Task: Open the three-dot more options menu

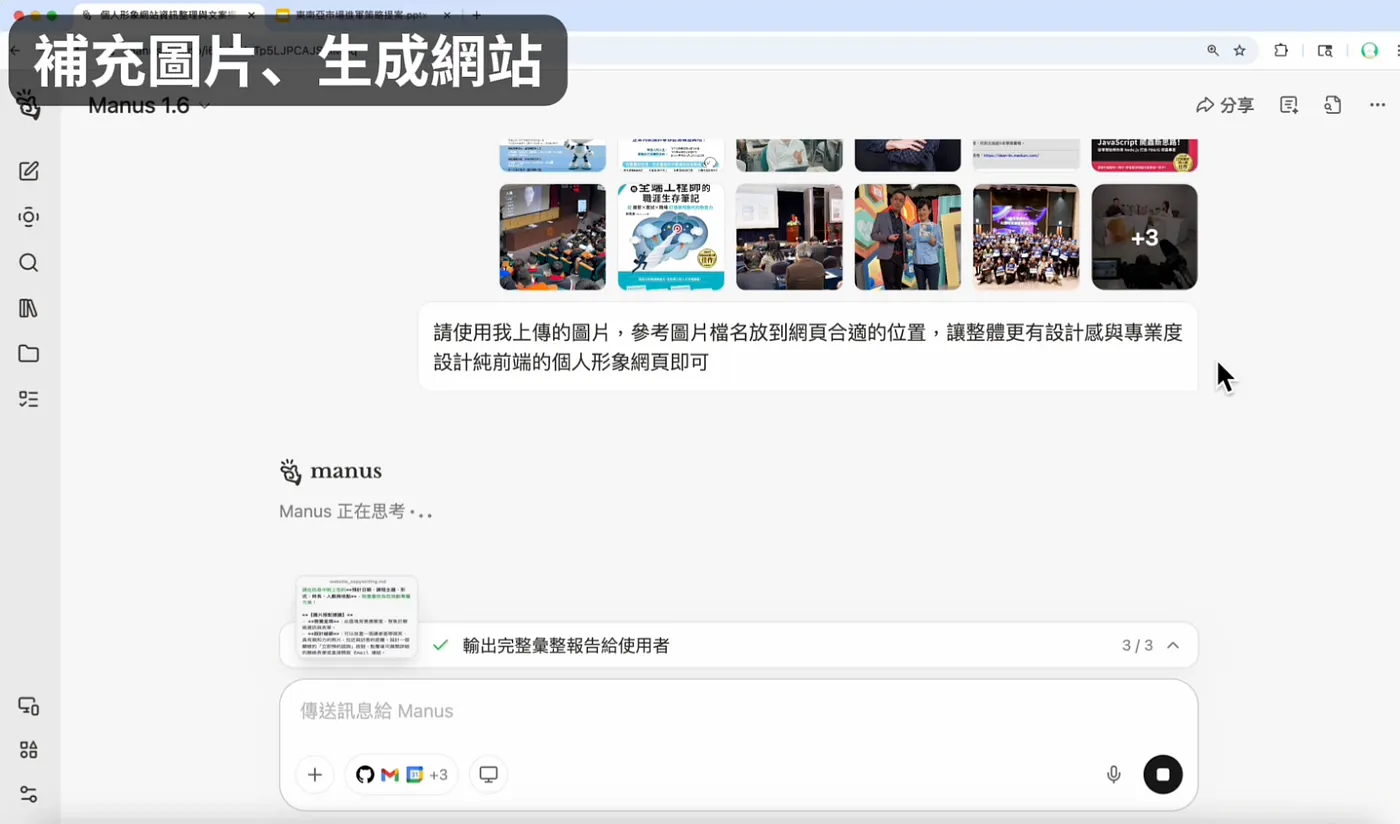Action: click(1377, 105)
